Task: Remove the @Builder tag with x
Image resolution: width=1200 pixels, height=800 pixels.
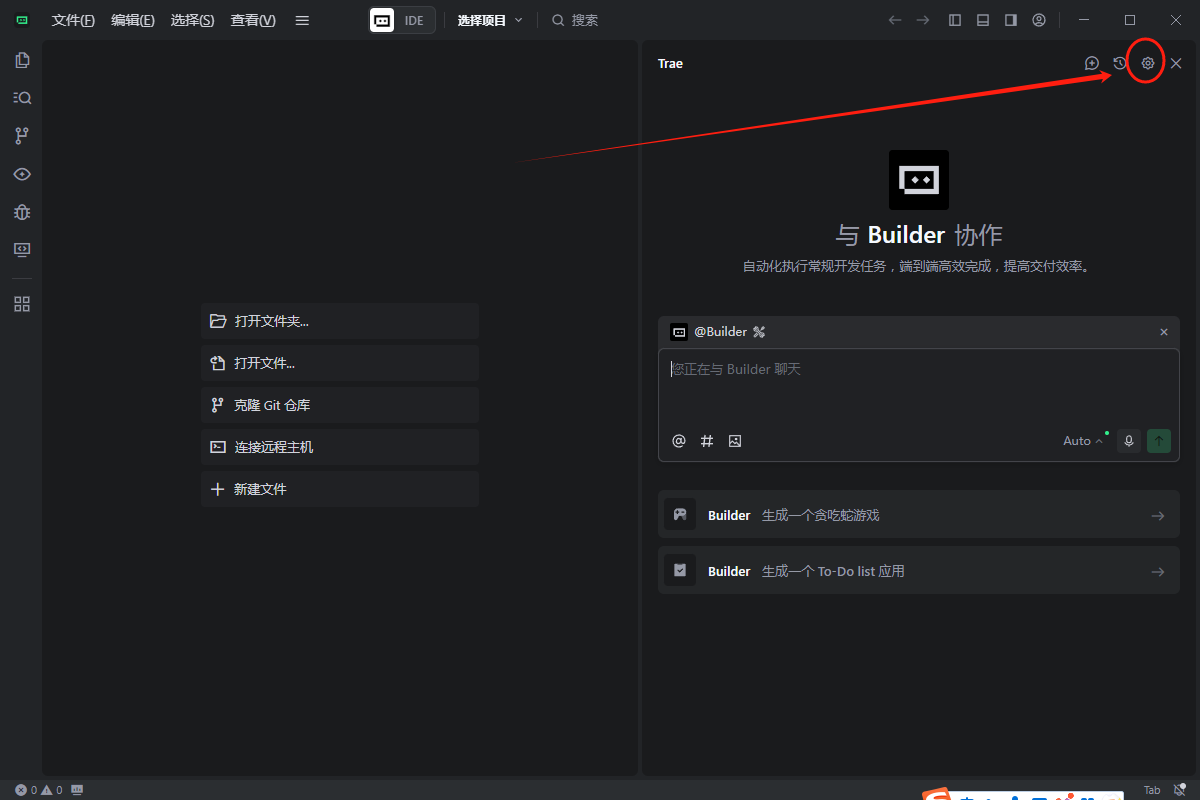Action: point(1164,332)
